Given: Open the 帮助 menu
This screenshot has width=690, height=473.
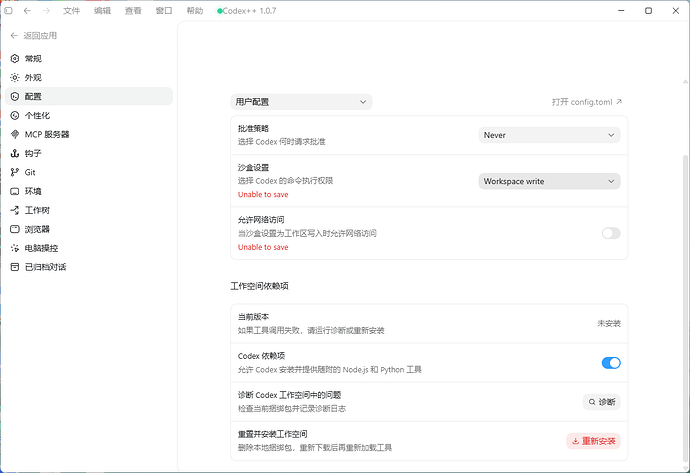Looking at the screenshot, I should point(195,11).
